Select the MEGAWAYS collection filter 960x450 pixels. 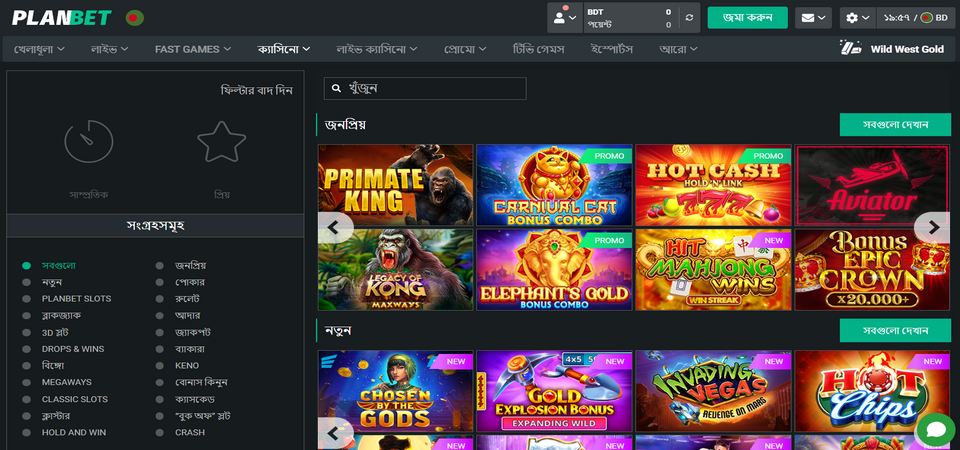66,382
